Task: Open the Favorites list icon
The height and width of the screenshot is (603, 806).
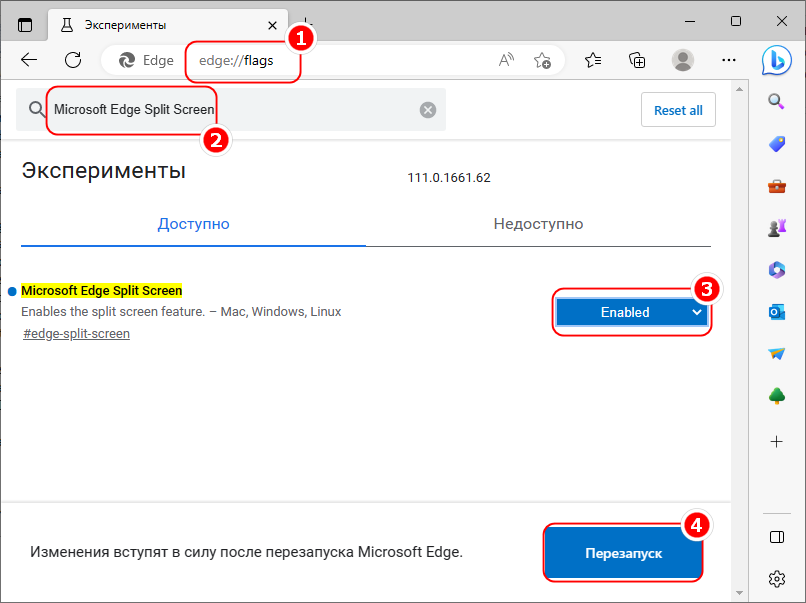Action: click(x=593, y=60)
